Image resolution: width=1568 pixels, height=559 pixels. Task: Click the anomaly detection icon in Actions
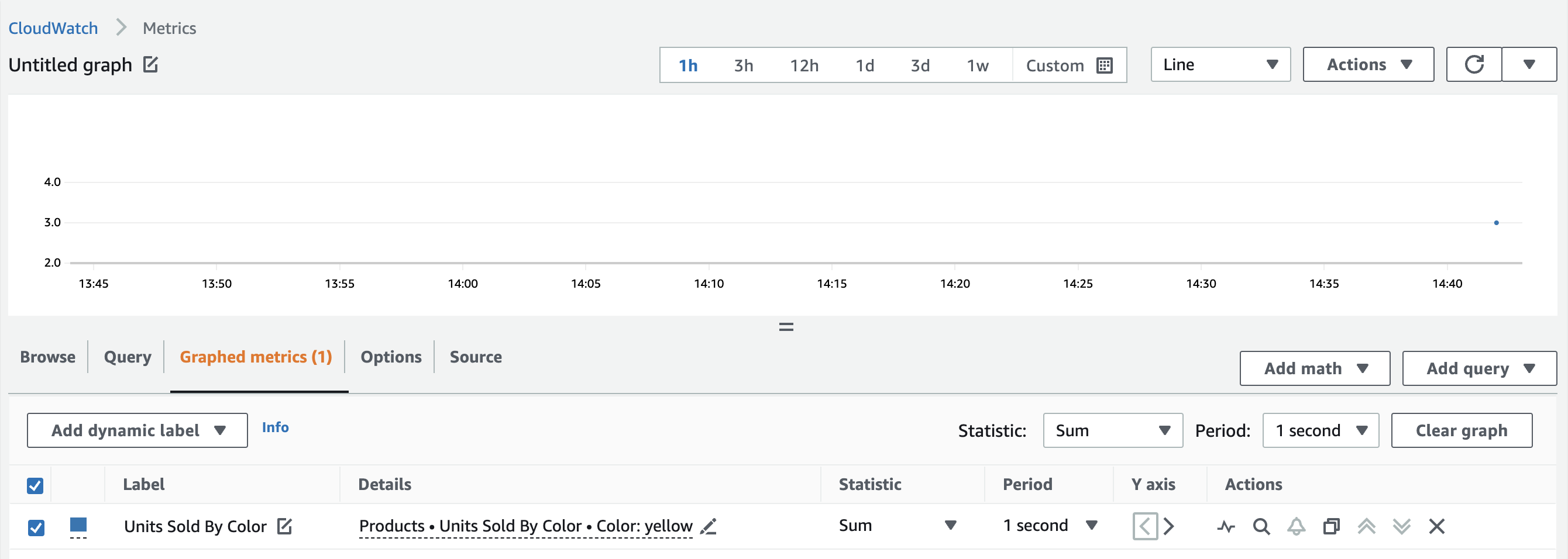pos(1226,526)
